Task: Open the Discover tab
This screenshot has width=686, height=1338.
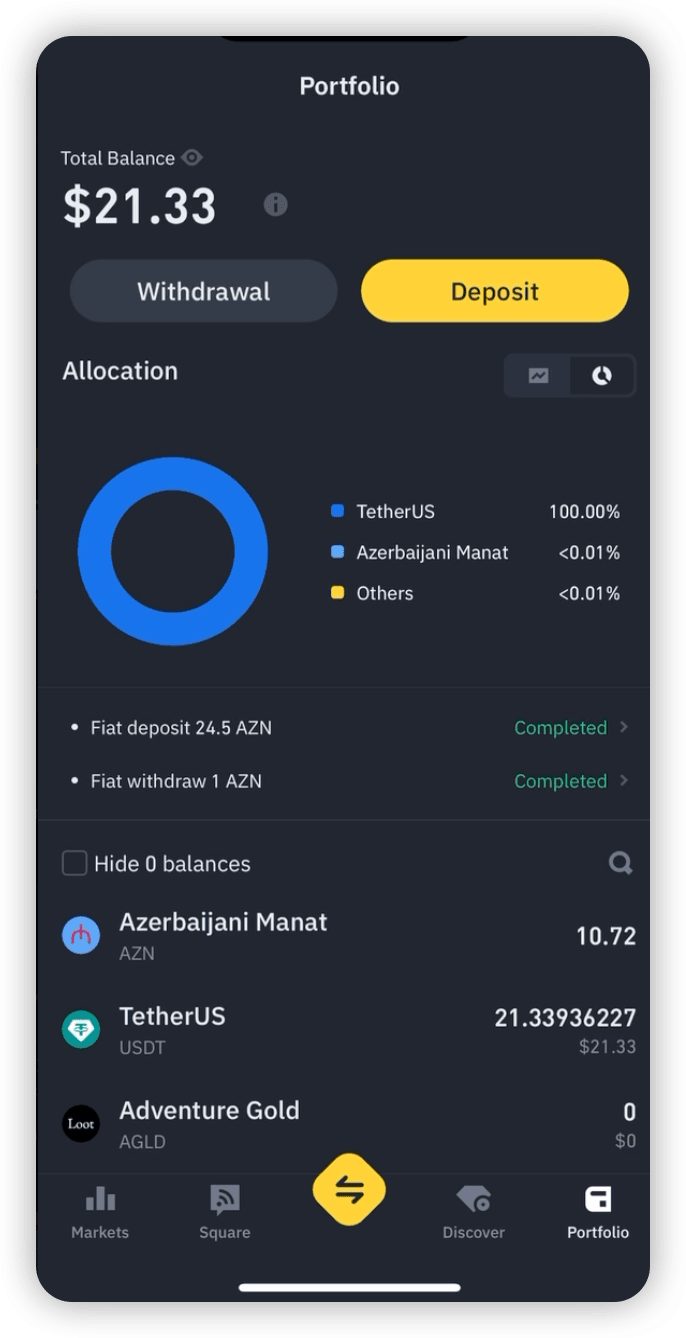Action: pos(473,1211)
